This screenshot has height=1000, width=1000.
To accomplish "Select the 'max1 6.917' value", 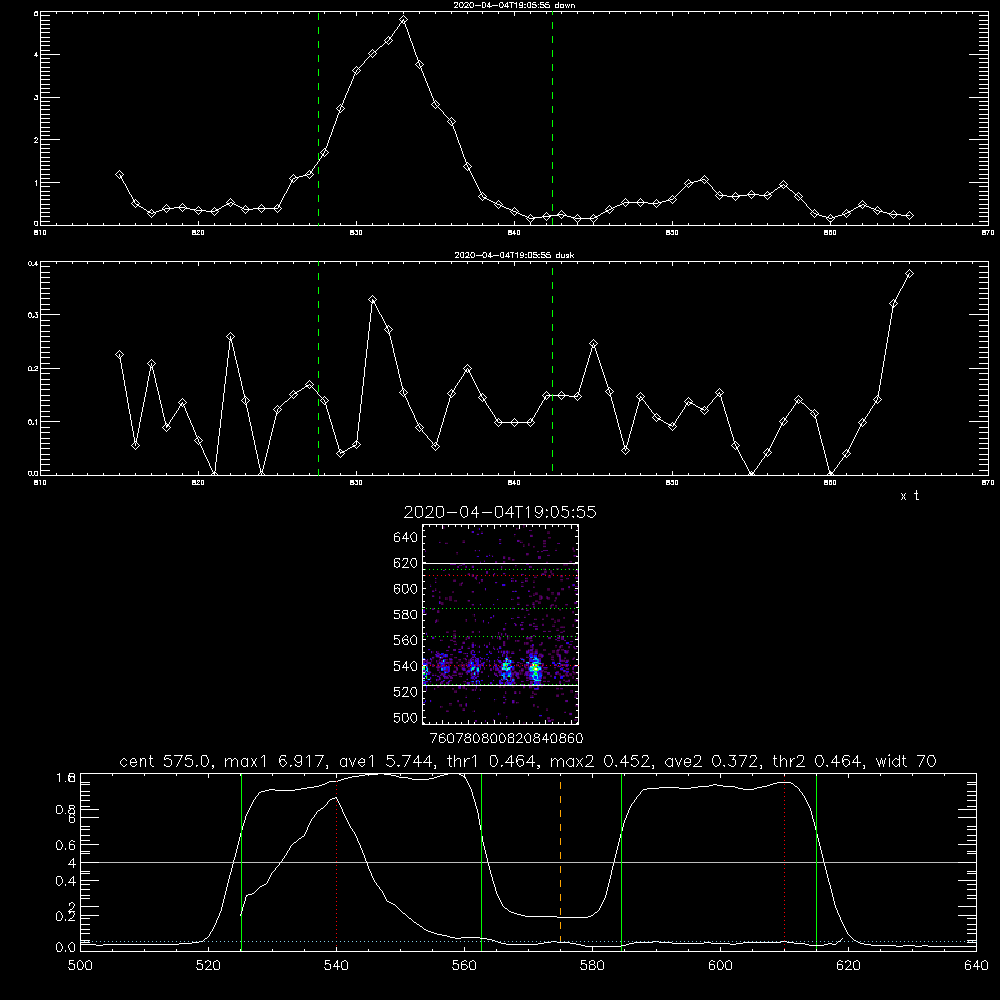I will point(278,761).
